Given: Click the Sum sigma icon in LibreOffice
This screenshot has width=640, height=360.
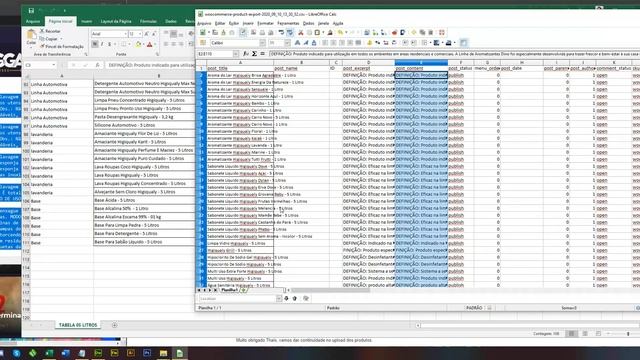Looking at the screenshot, I should (254, 53).
